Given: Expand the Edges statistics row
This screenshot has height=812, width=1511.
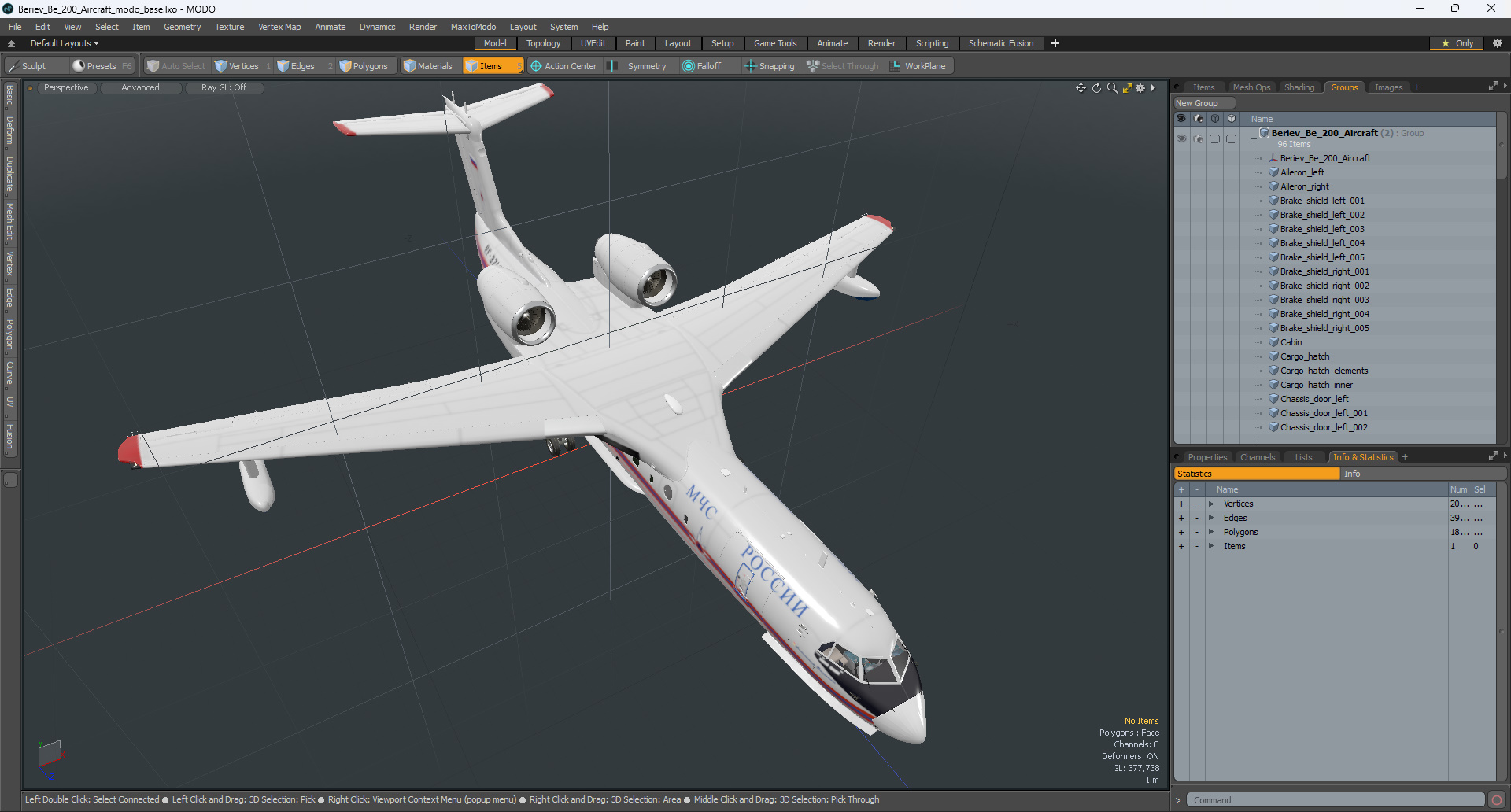Looking at the screenshot, I should coord(1212,518).
